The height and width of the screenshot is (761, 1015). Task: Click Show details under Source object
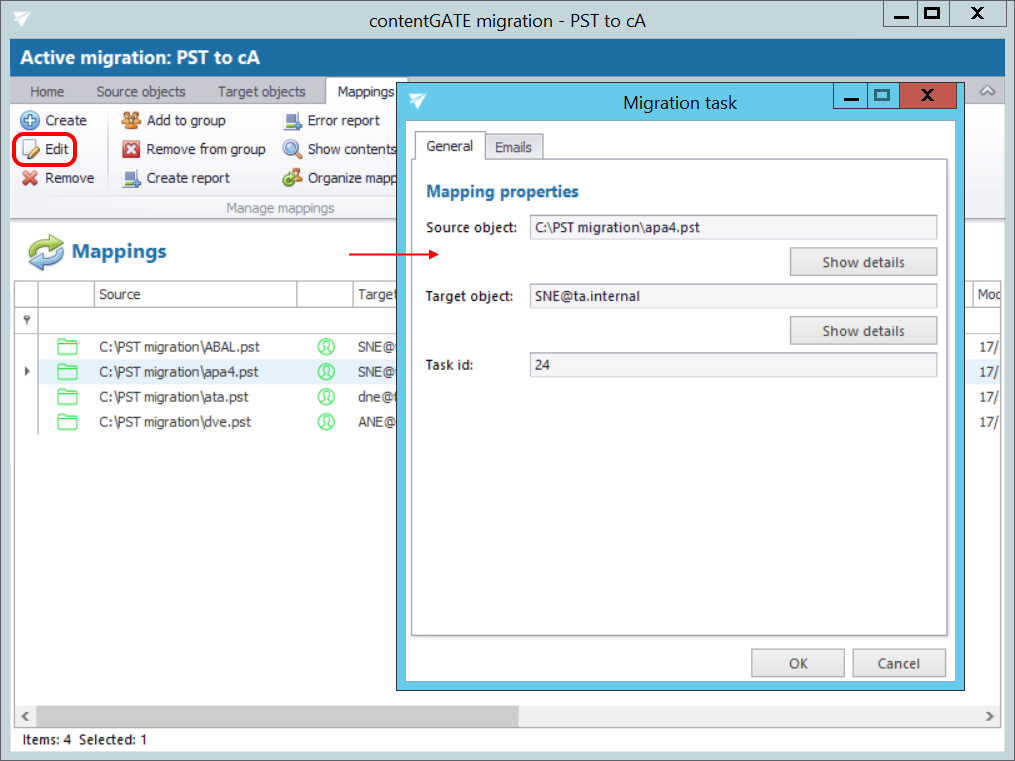[863, 262]
